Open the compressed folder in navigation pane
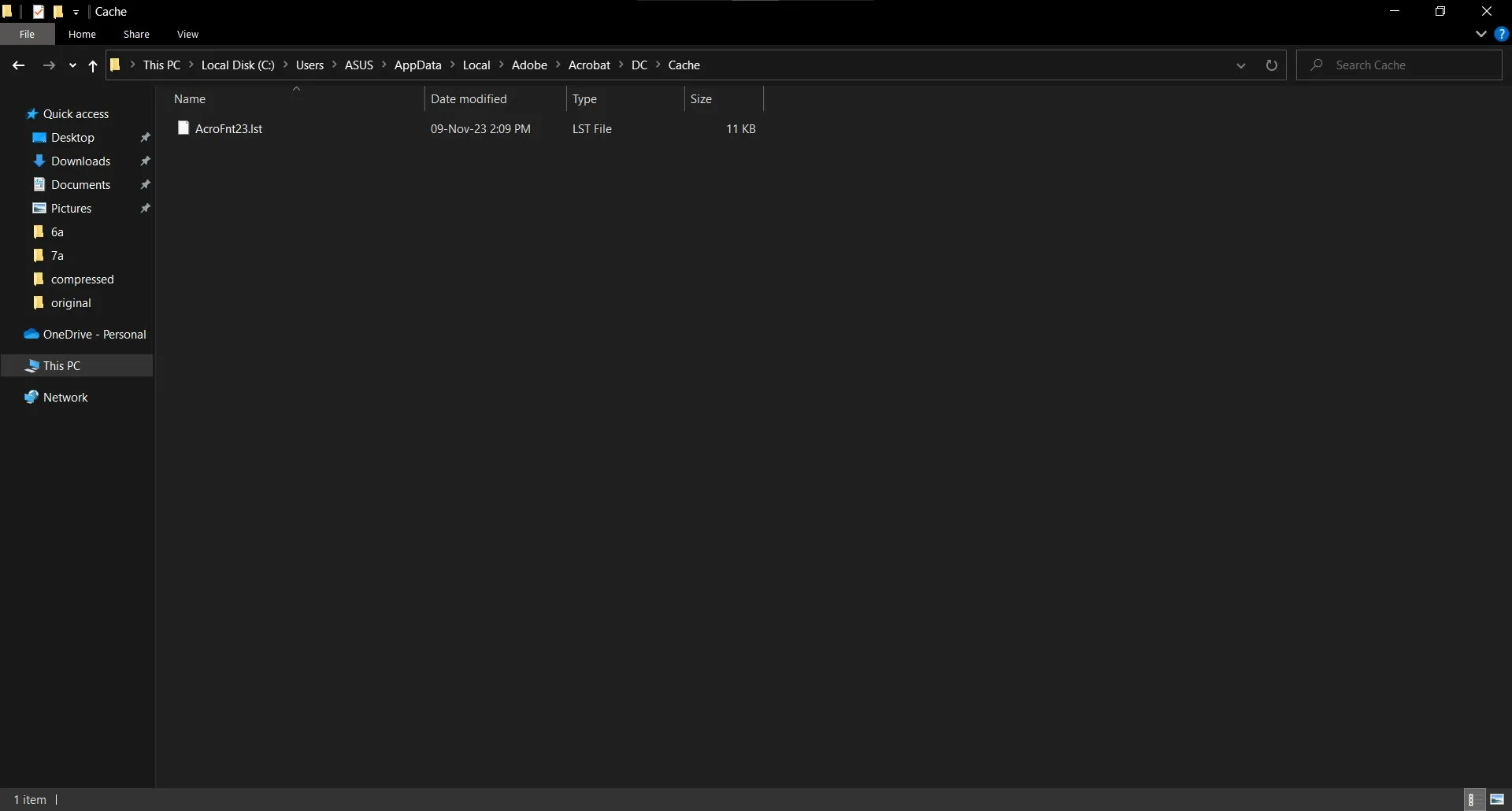Viewport: 1512px width, 811px height. (x=82, y=279)
